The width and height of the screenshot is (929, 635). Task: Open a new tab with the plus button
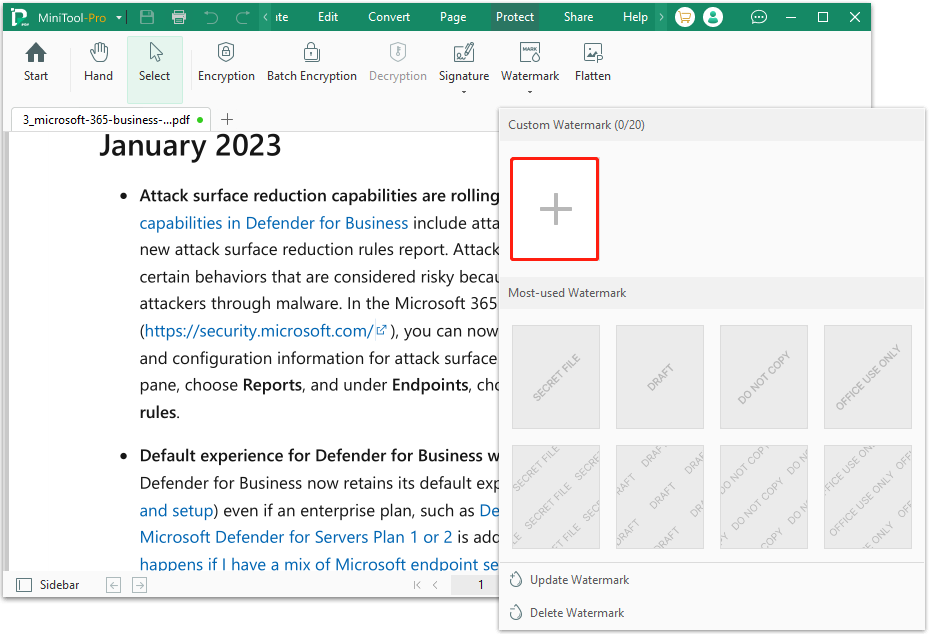pyautogui.click(x=227, y=119)
